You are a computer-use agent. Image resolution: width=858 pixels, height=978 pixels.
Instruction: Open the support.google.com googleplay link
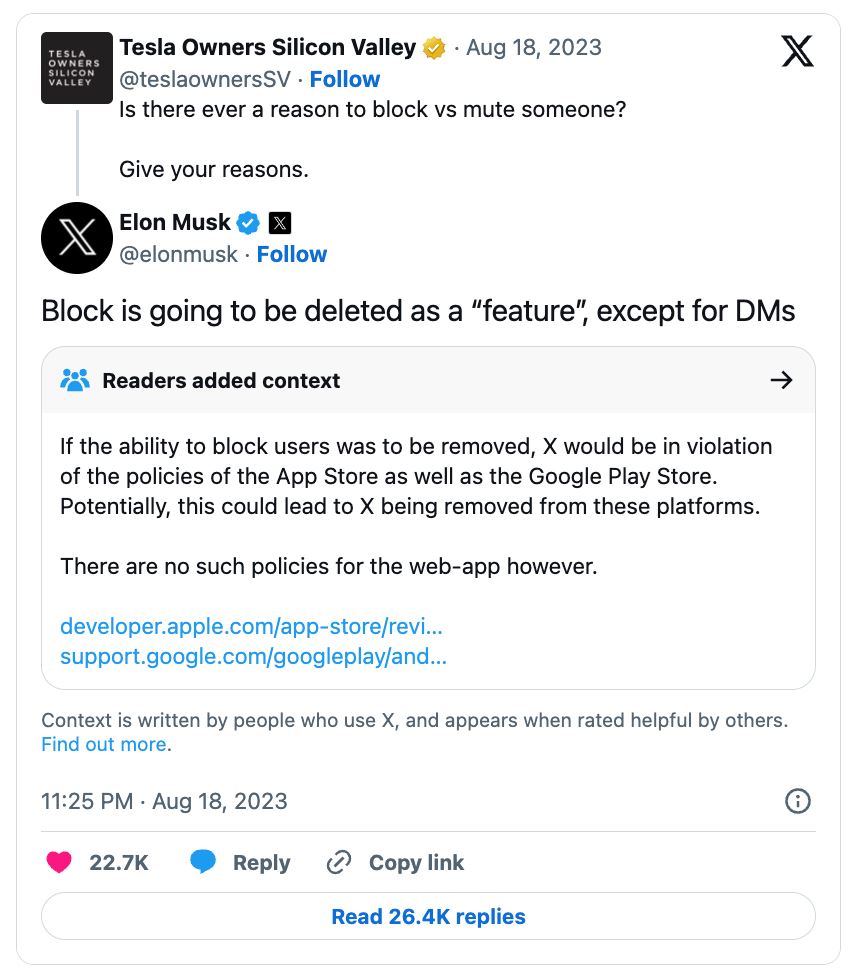pyautogui.click(x=253, y=656)
